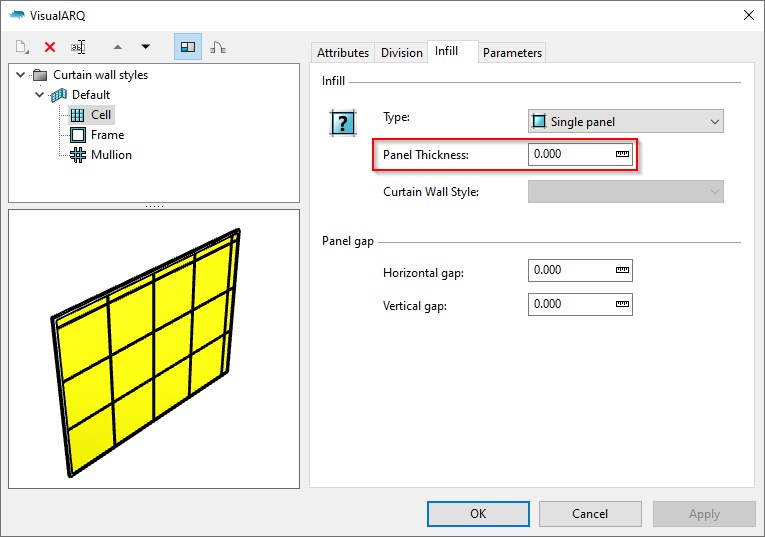Click the yellow curtain wall preview
Screen dimensions: 765x537
pyautogui.click(x=146, y=352)
